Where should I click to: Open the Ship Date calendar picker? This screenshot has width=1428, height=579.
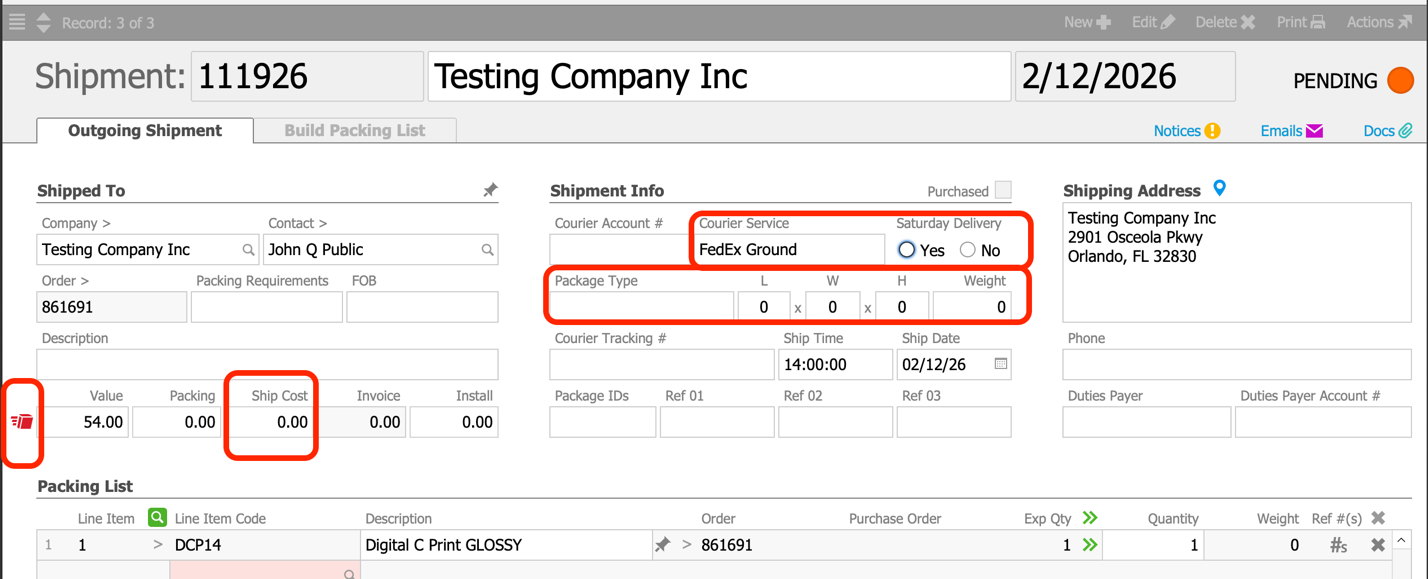pos(1000,364)
